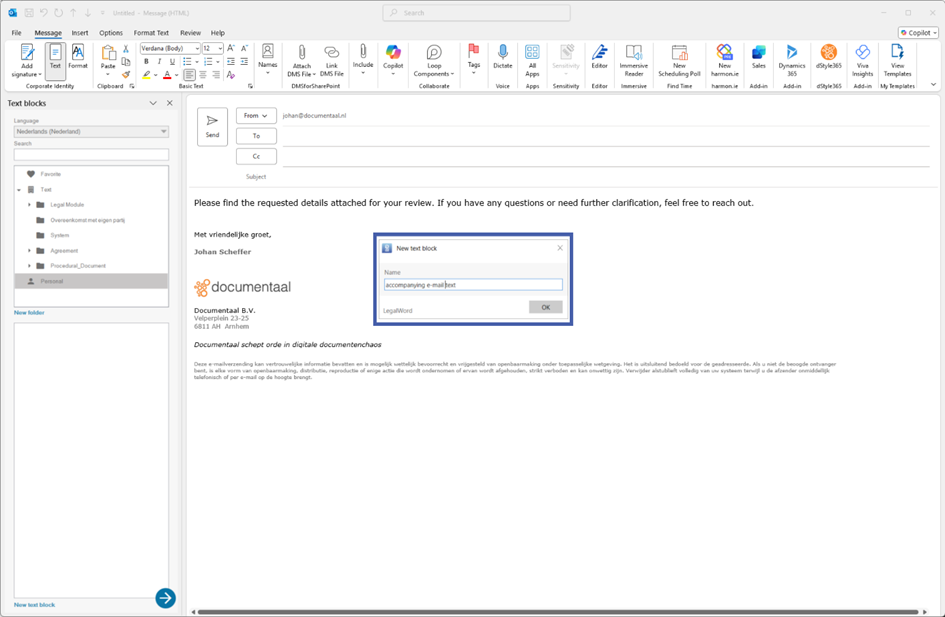Open the Sales add-in
This screenshot has width=945, height=617.
pos(759,57)
